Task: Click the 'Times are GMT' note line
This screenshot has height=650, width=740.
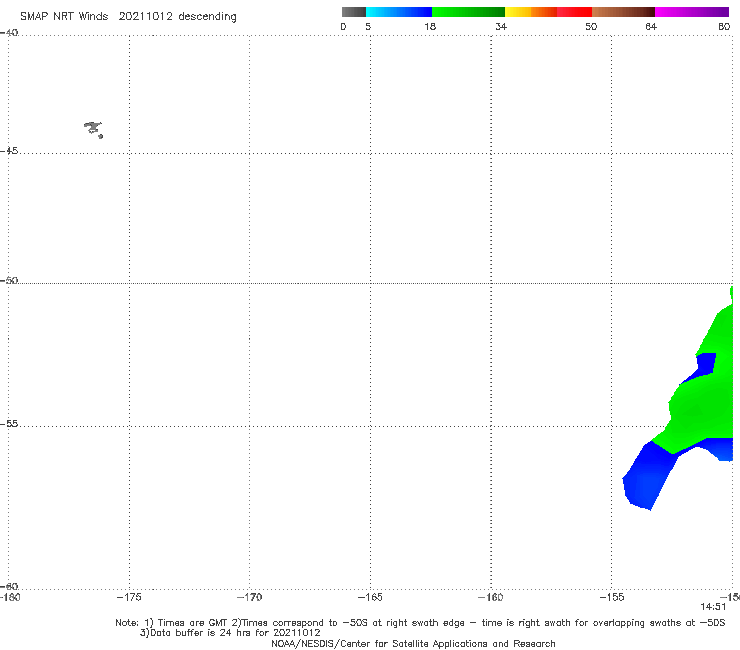Action: pyautogui.click(x=420, y=623)
